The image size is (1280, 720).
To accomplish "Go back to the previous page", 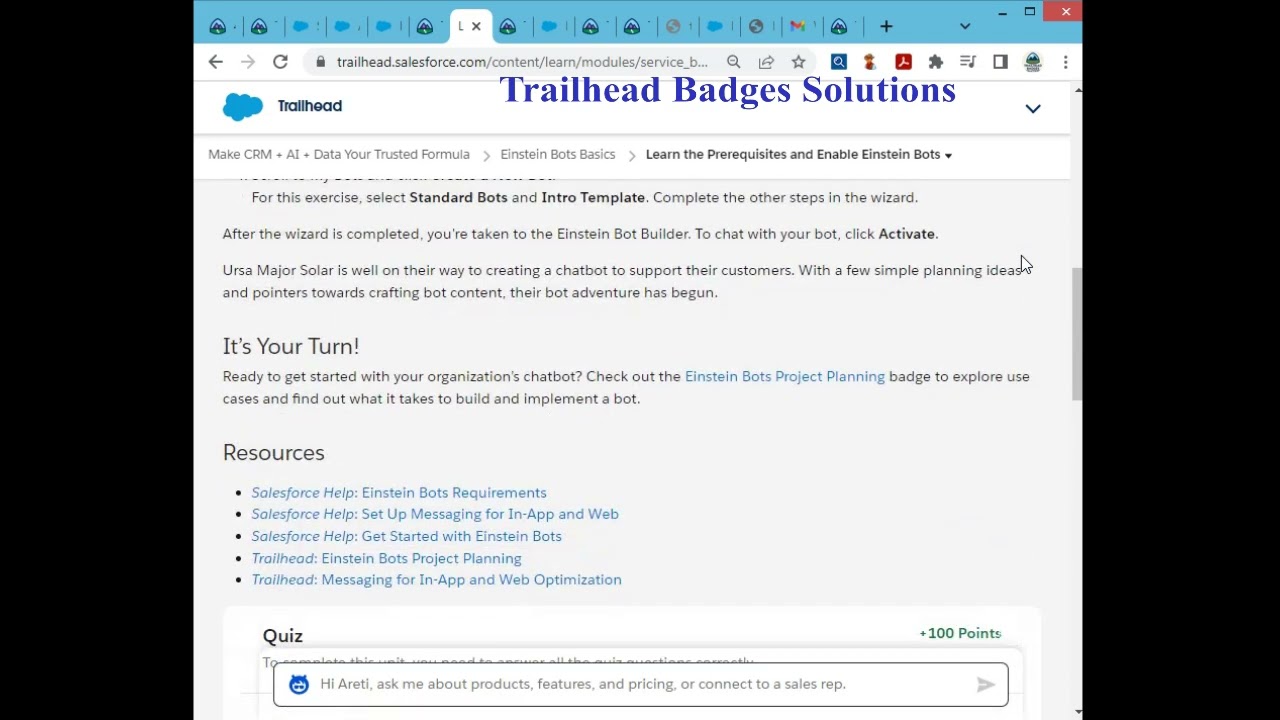I will click(x=215, y=62).
